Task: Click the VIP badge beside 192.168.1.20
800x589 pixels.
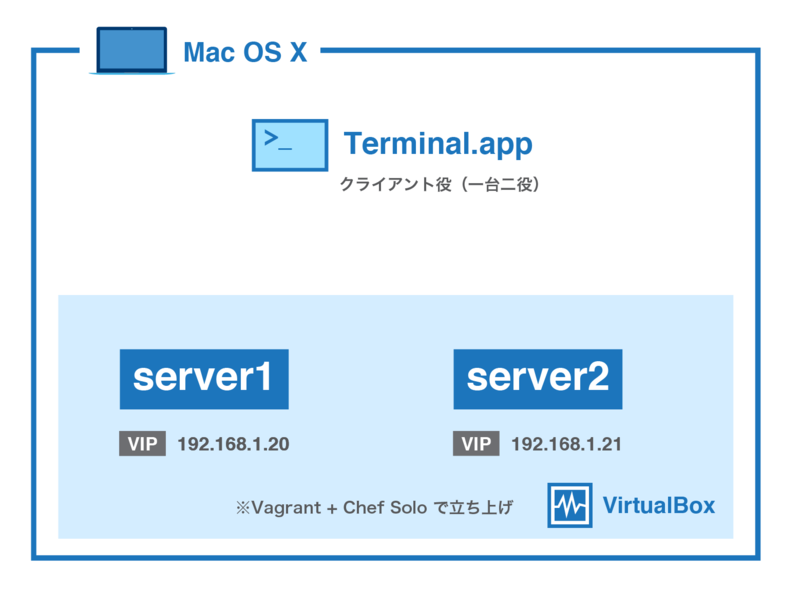Action: click(142, 444)
